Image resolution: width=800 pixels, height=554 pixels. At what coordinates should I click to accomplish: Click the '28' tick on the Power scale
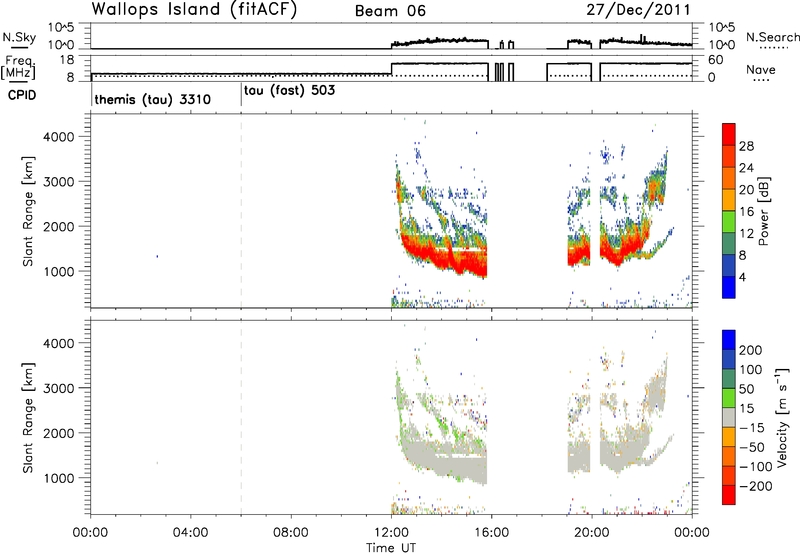pos(746,146)
